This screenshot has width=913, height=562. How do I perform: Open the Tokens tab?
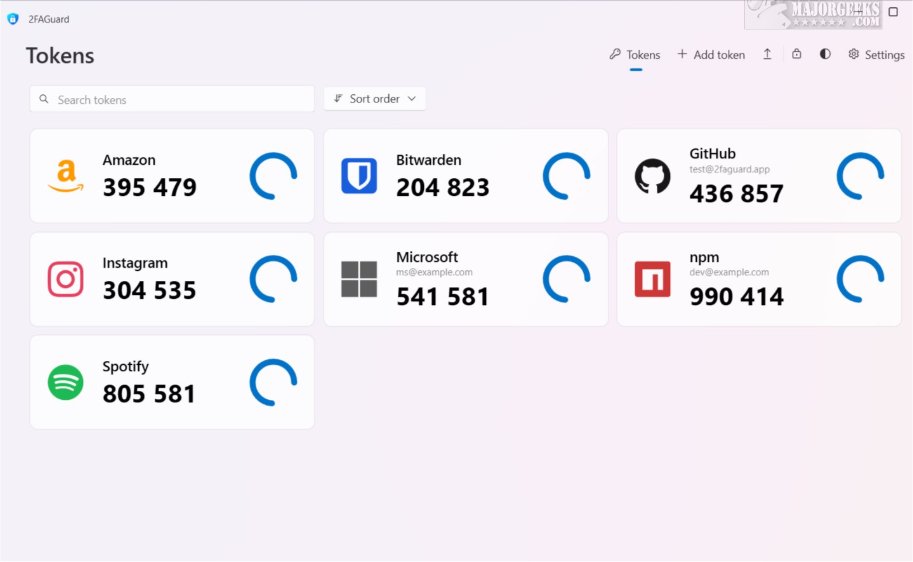tap(635, 55)
